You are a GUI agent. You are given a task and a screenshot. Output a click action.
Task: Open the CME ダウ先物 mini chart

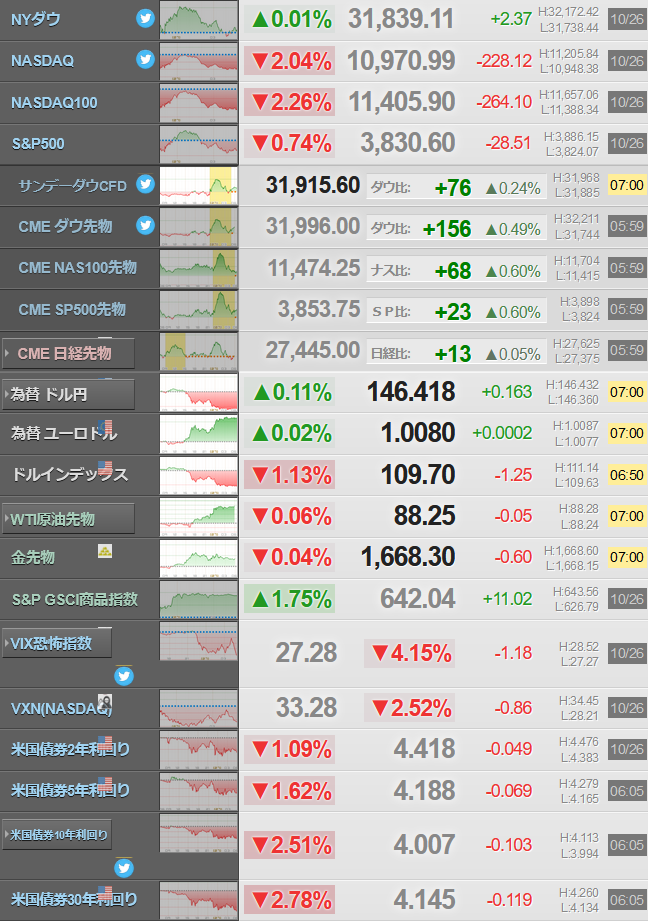(x=199, y=227)
